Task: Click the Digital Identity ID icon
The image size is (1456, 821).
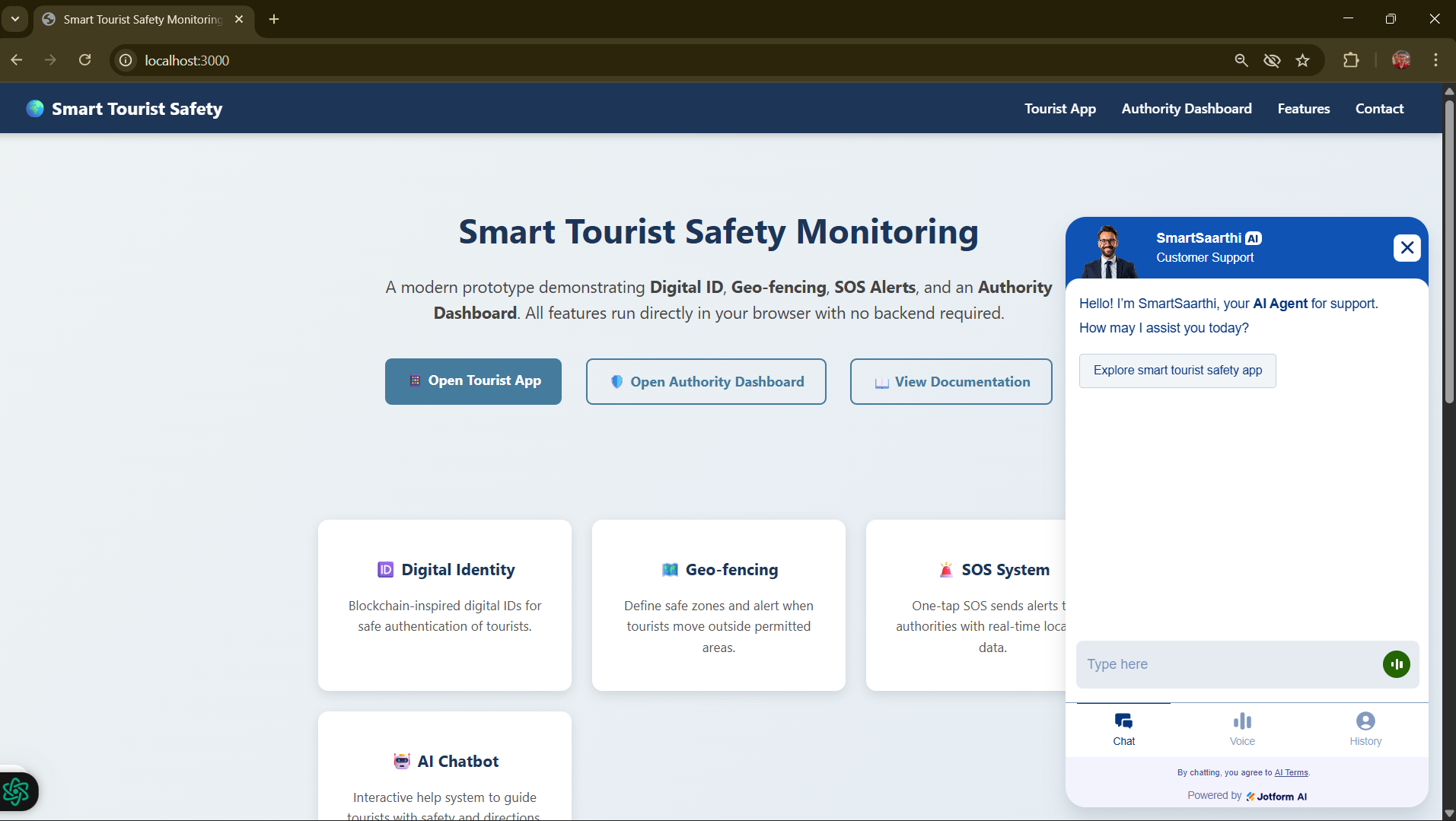Action: click(x=386, y=570)
